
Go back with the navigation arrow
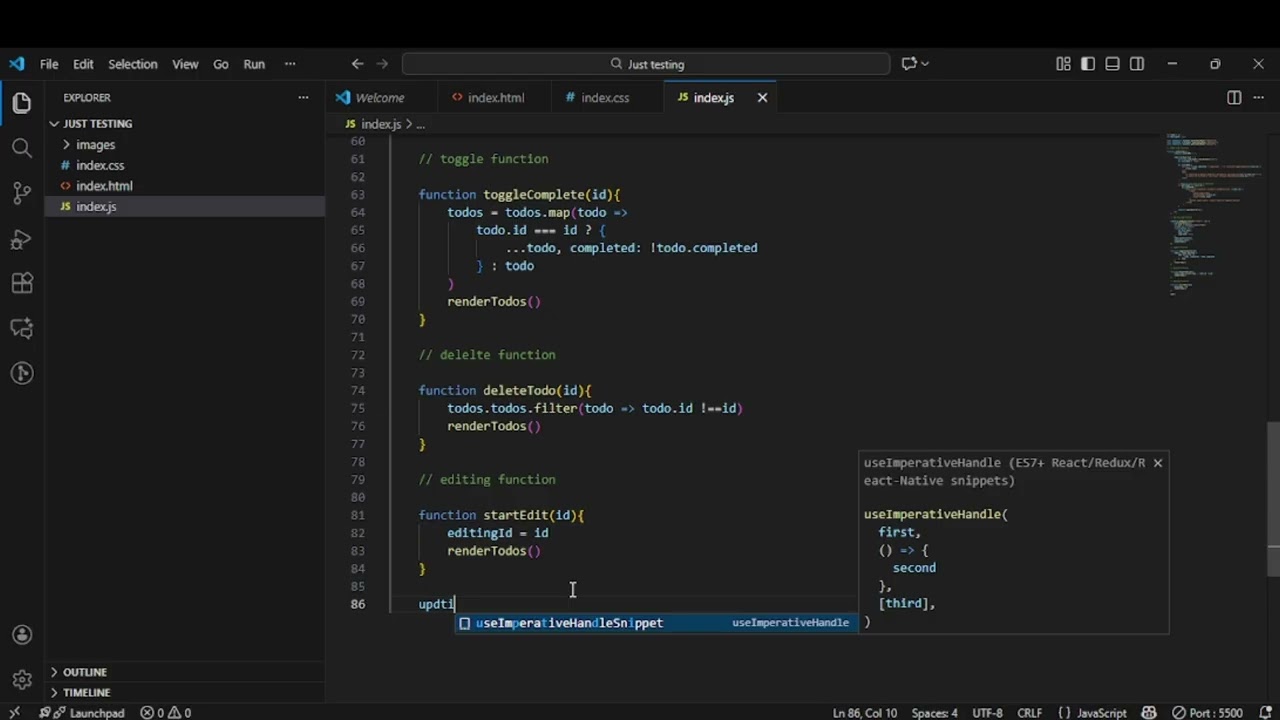click(357, 64)
